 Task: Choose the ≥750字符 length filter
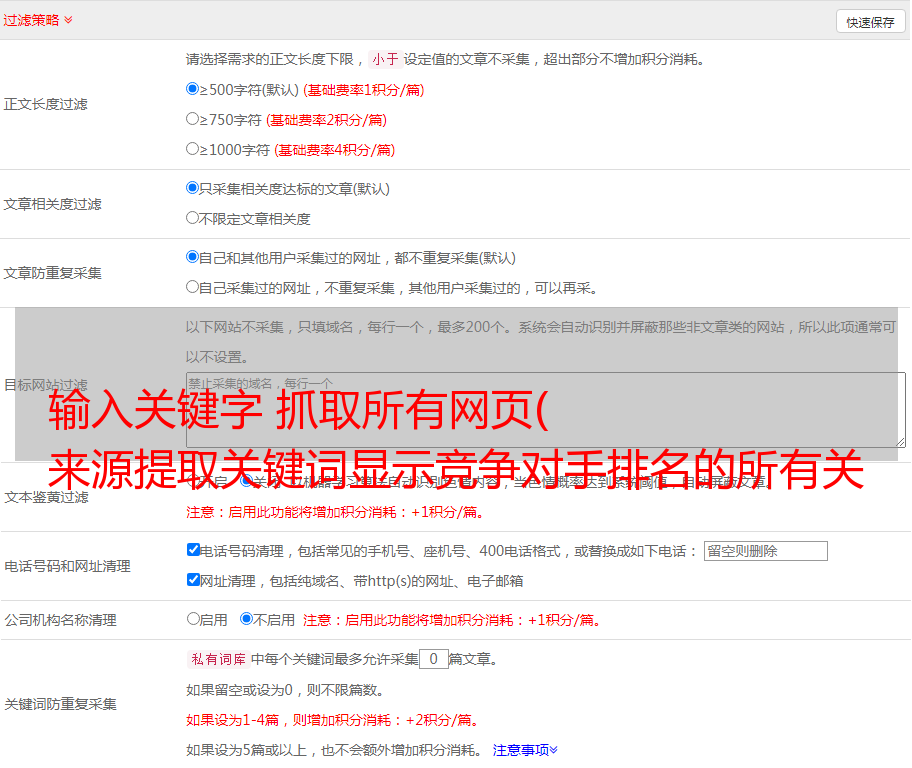[x=193, y=119]
